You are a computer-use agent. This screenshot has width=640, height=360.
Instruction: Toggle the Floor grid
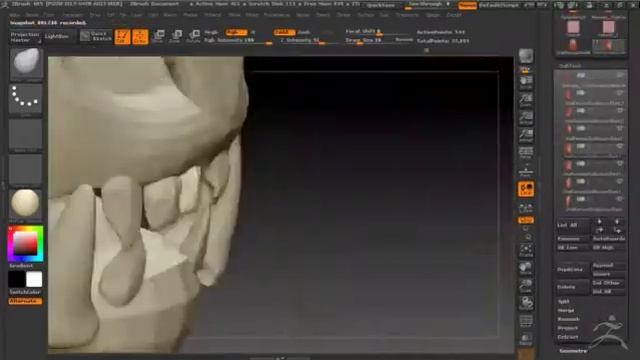(x=526, y=171)
